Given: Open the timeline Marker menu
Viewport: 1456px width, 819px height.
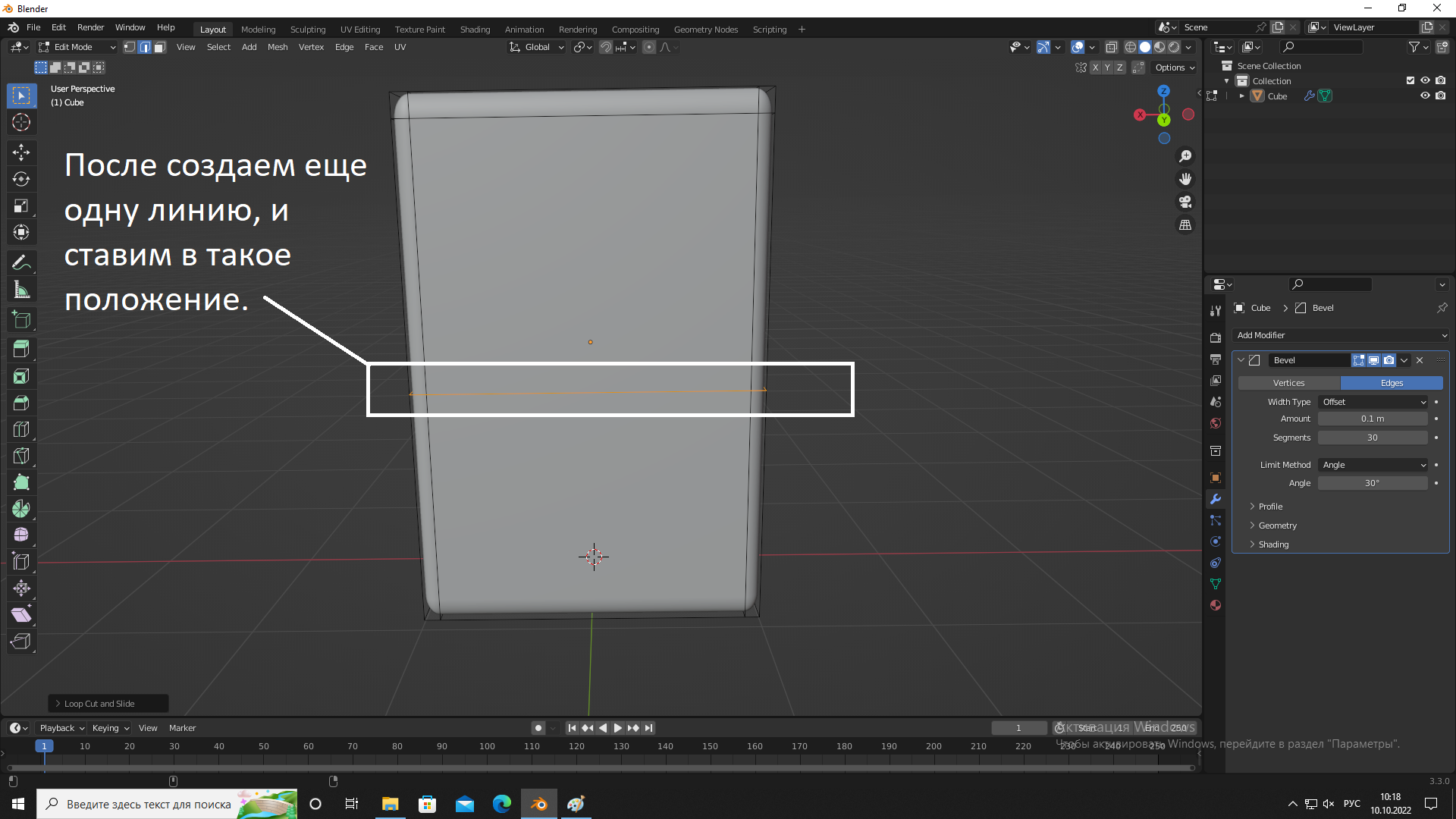Looking at the screenshot, I should click(x=182, y=728).
